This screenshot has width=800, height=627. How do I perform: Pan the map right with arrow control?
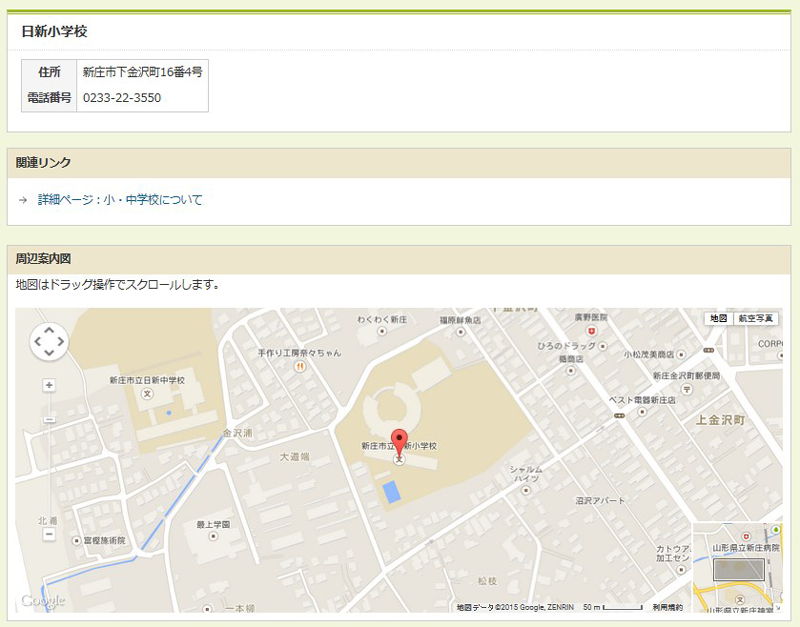[60, 342]
